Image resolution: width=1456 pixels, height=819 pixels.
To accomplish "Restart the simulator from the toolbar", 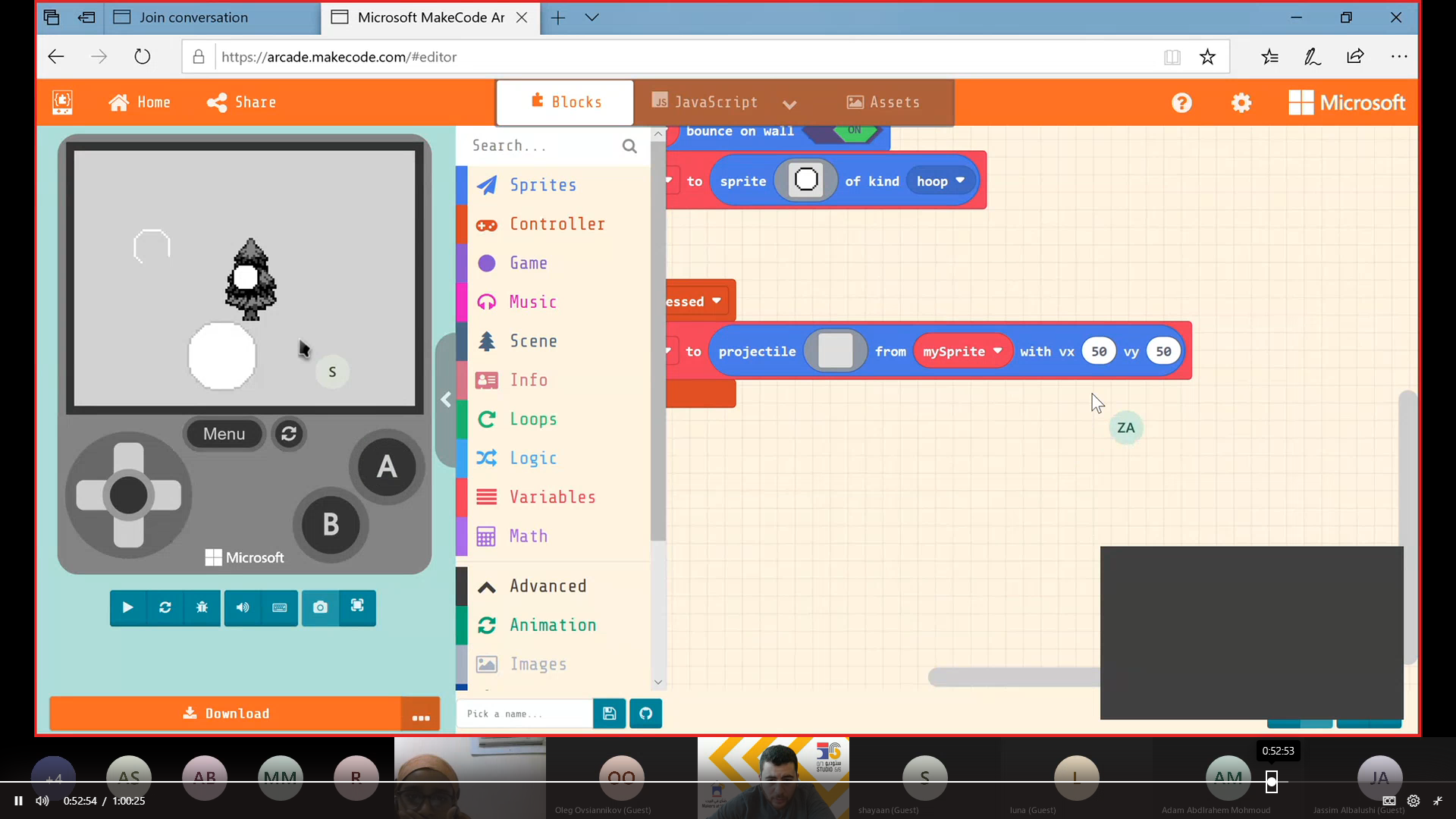I will click(165, 607).
